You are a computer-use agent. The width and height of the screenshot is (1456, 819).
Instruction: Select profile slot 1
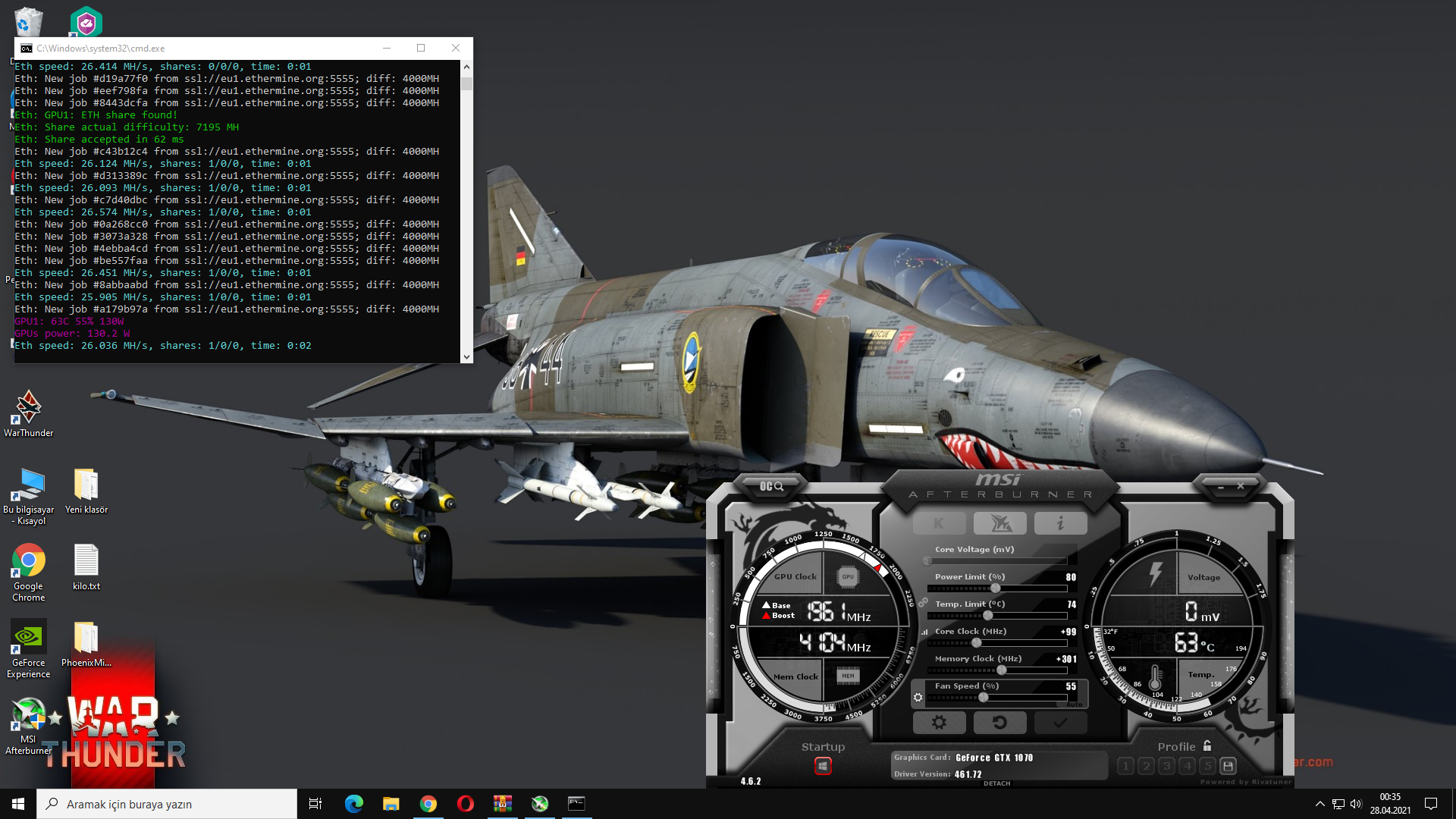[x=1126, y=766]
